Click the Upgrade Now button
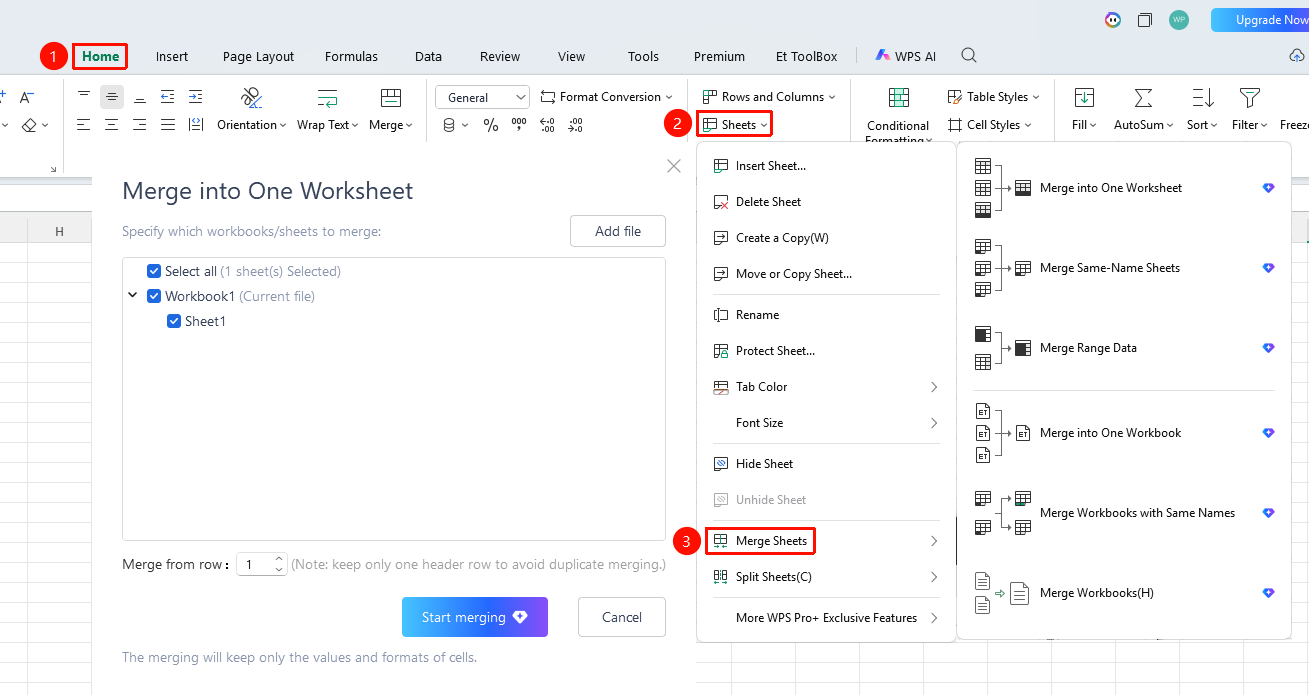1309x695 pixels. click(1260, 20)
